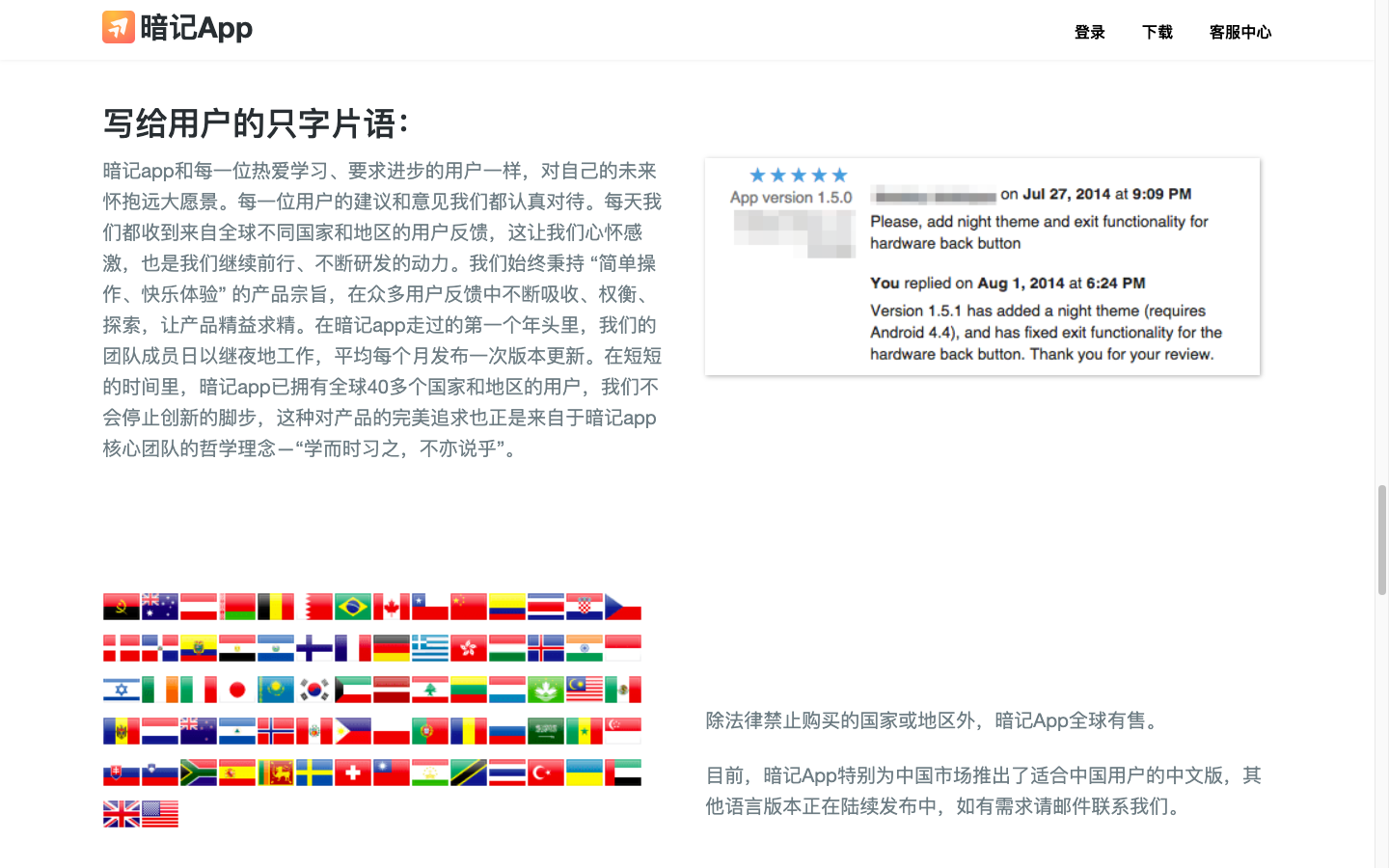Select the China flag

point(469,607)
